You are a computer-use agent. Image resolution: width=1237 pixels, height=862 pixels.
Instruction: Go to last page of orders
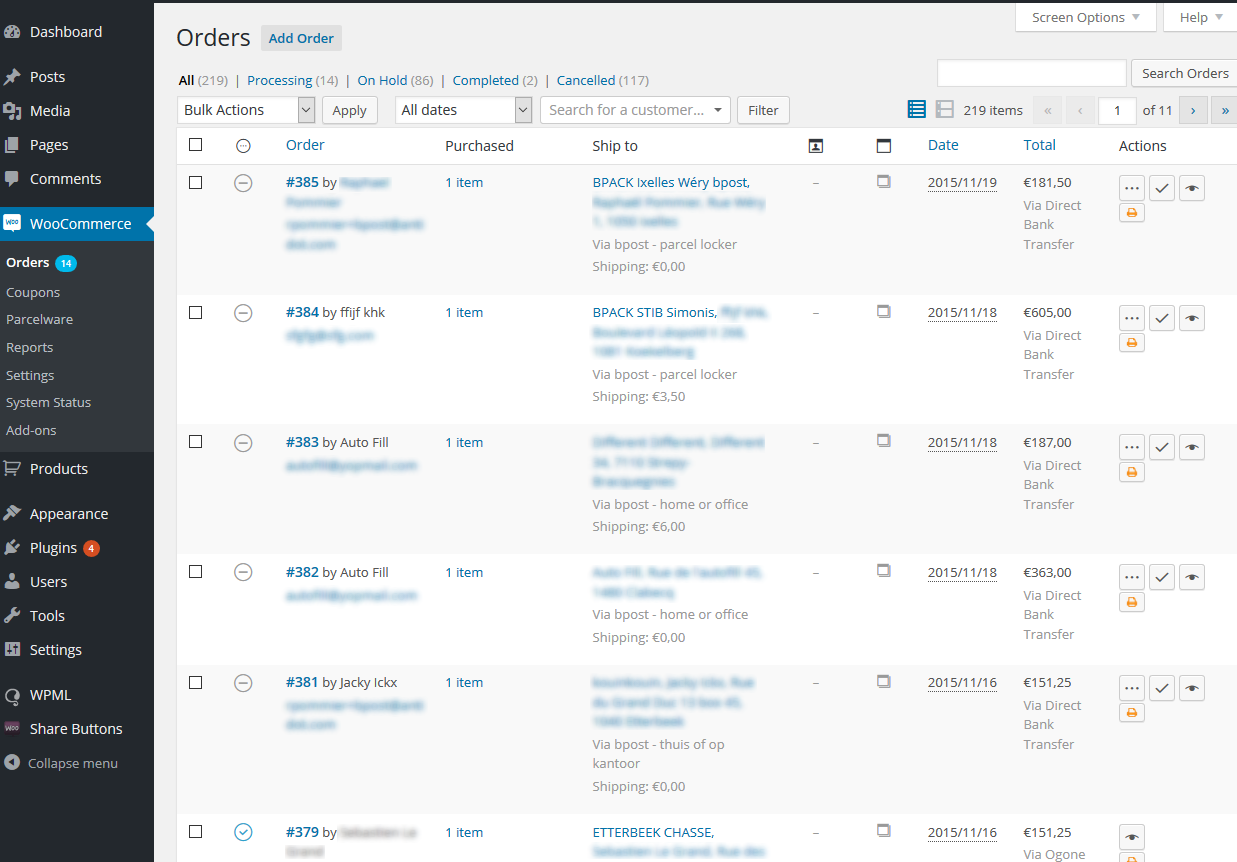[x=1225, y=111]
